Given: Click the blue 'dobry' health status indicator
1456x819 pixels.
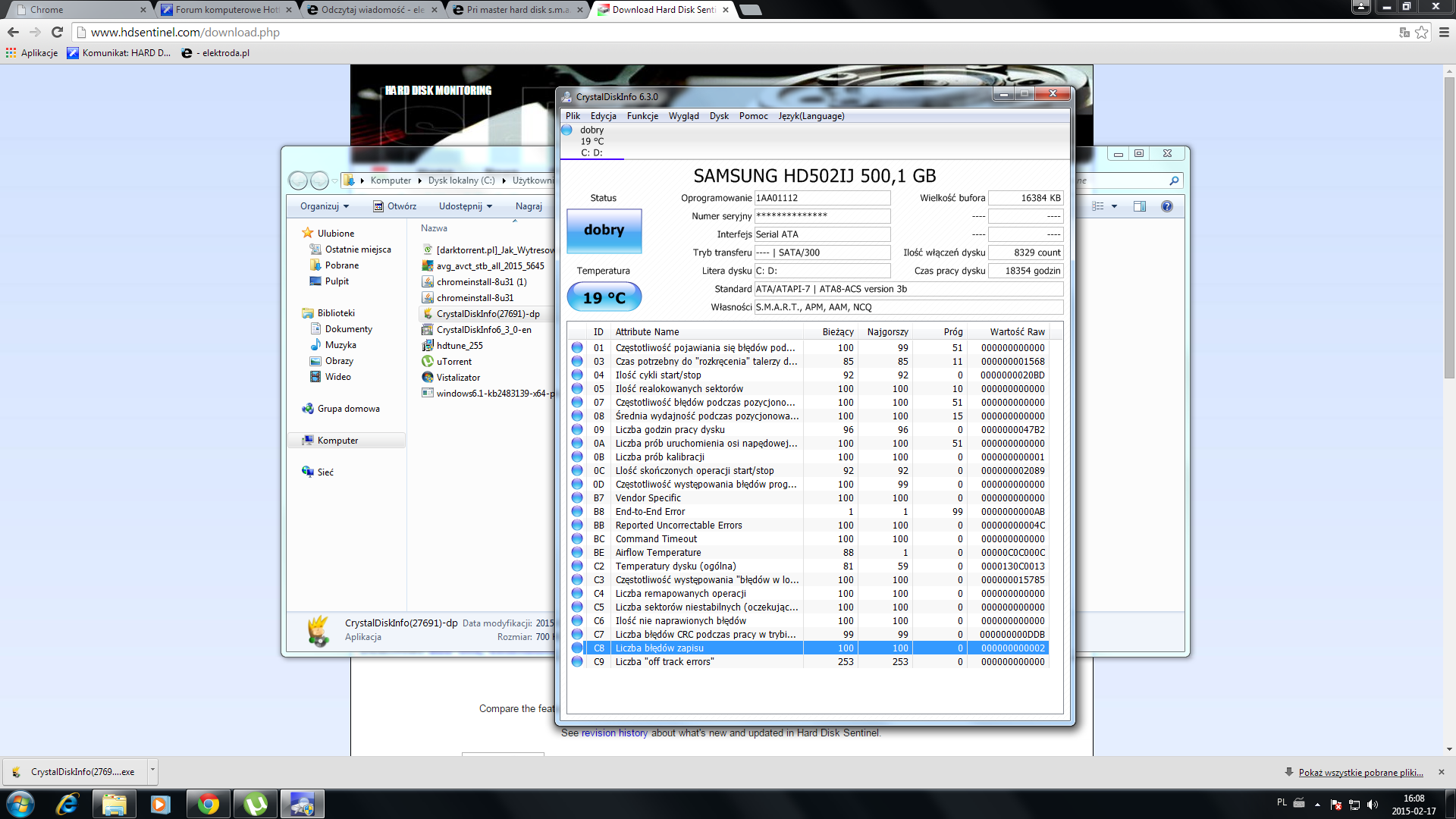Looking at the screenshot, I should click(x=604, y=230).
